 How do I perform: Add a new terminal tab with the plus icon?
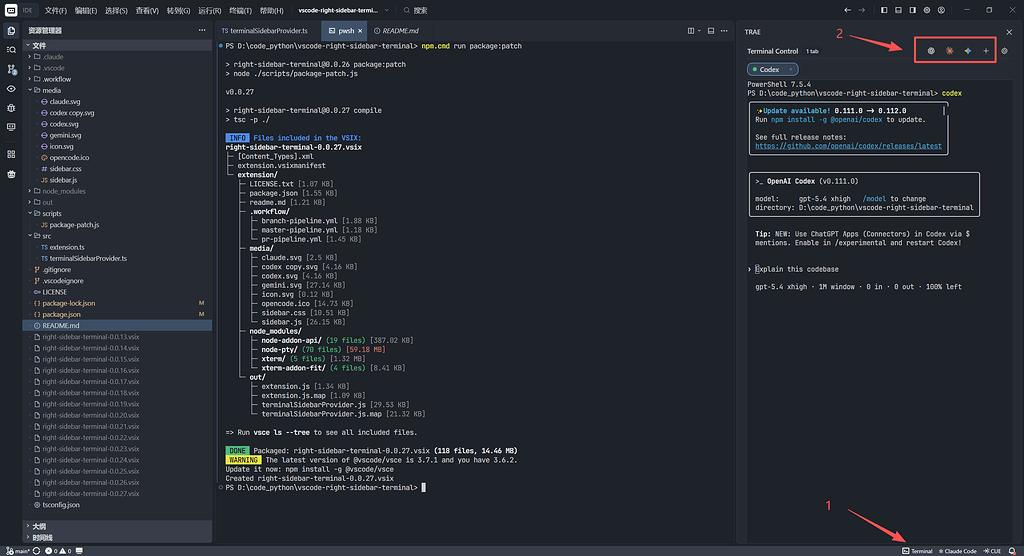tap(986, 51)
